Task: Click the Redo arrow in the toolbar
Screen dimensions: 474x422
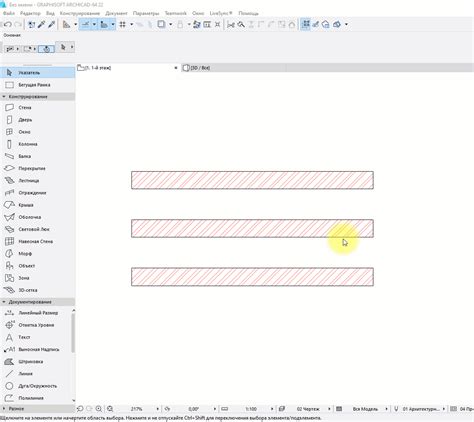Action: 18,24
